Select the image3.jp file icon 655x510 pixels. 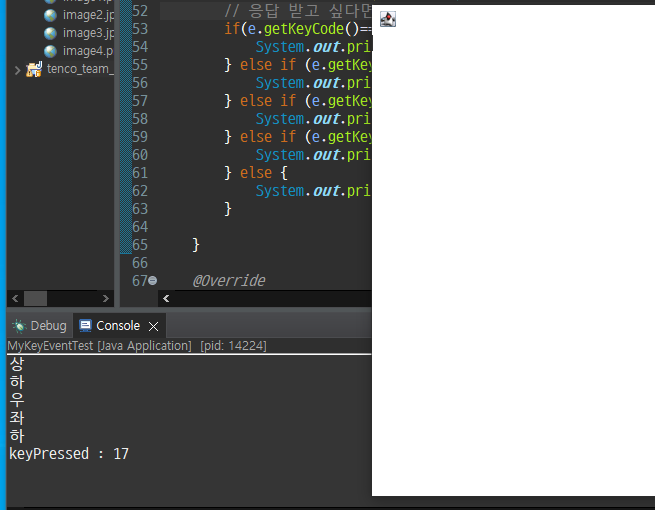51,33
